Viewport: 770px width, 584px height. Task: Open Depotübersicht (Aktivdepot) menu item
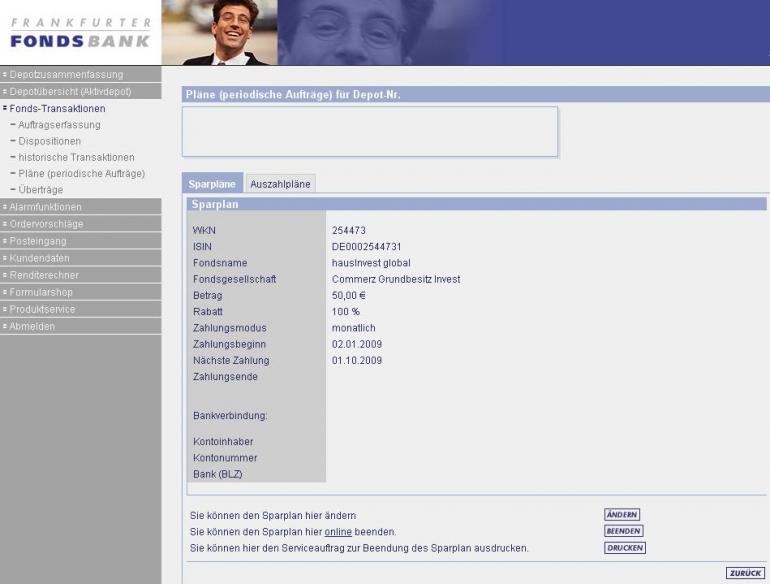[81, 91]
